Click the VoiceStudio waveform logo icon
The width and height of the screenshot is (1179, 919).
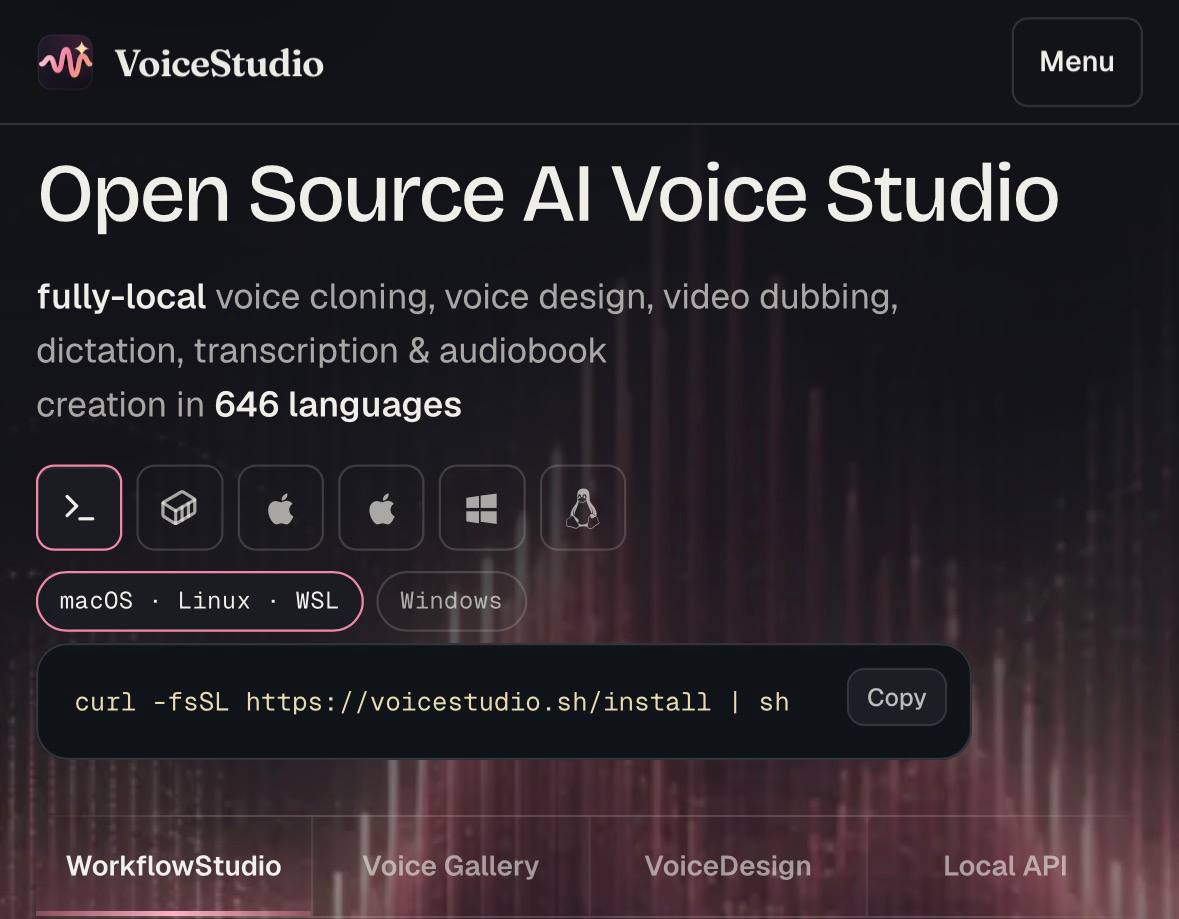tap(65, 62)
